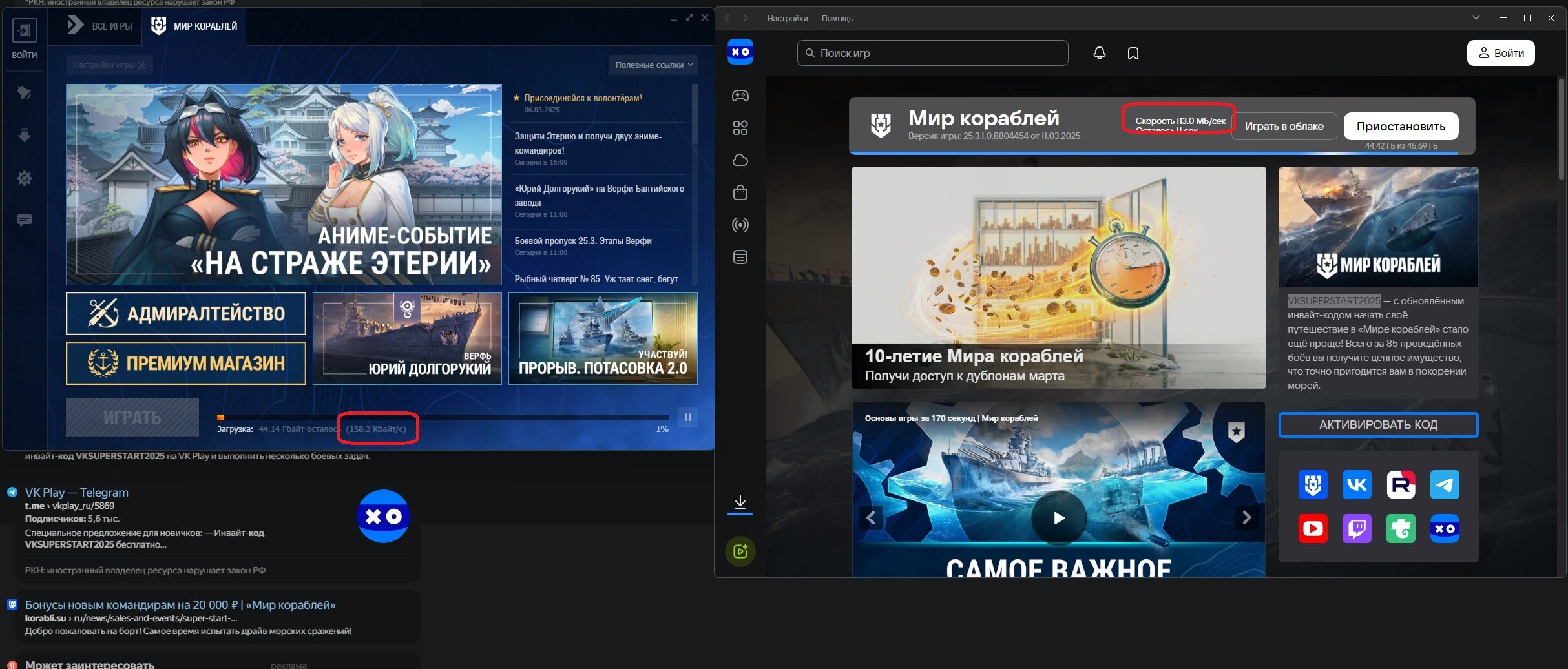Screen dimensions: 1568x669
Task: Open the chat bubble icon in Lesta launcher sidebar
Action: (25, 221)
